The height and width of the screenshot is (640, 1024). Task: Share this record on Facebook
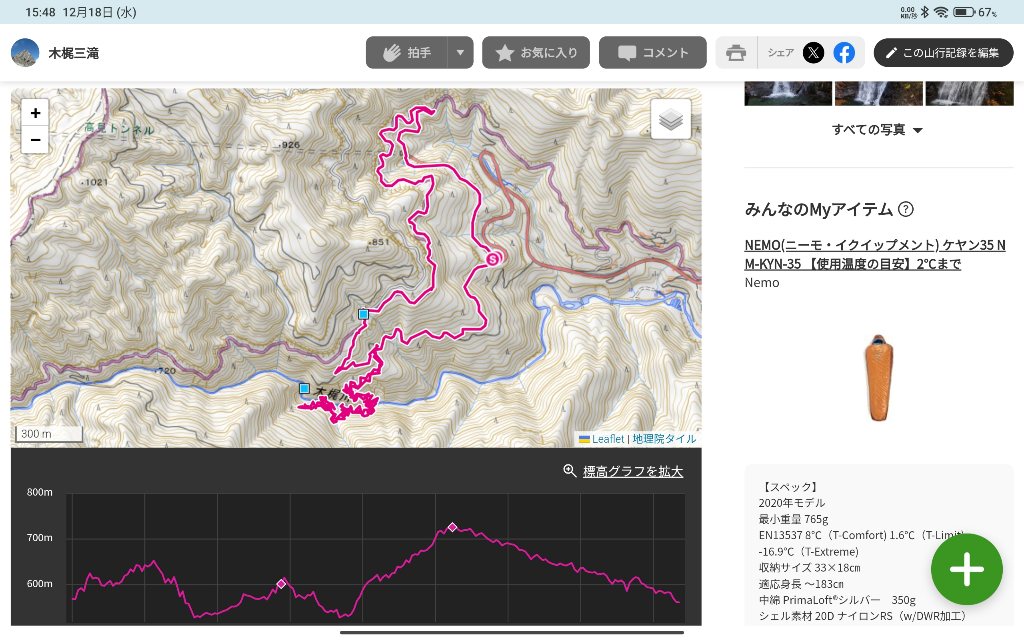(x=844, y=53)
